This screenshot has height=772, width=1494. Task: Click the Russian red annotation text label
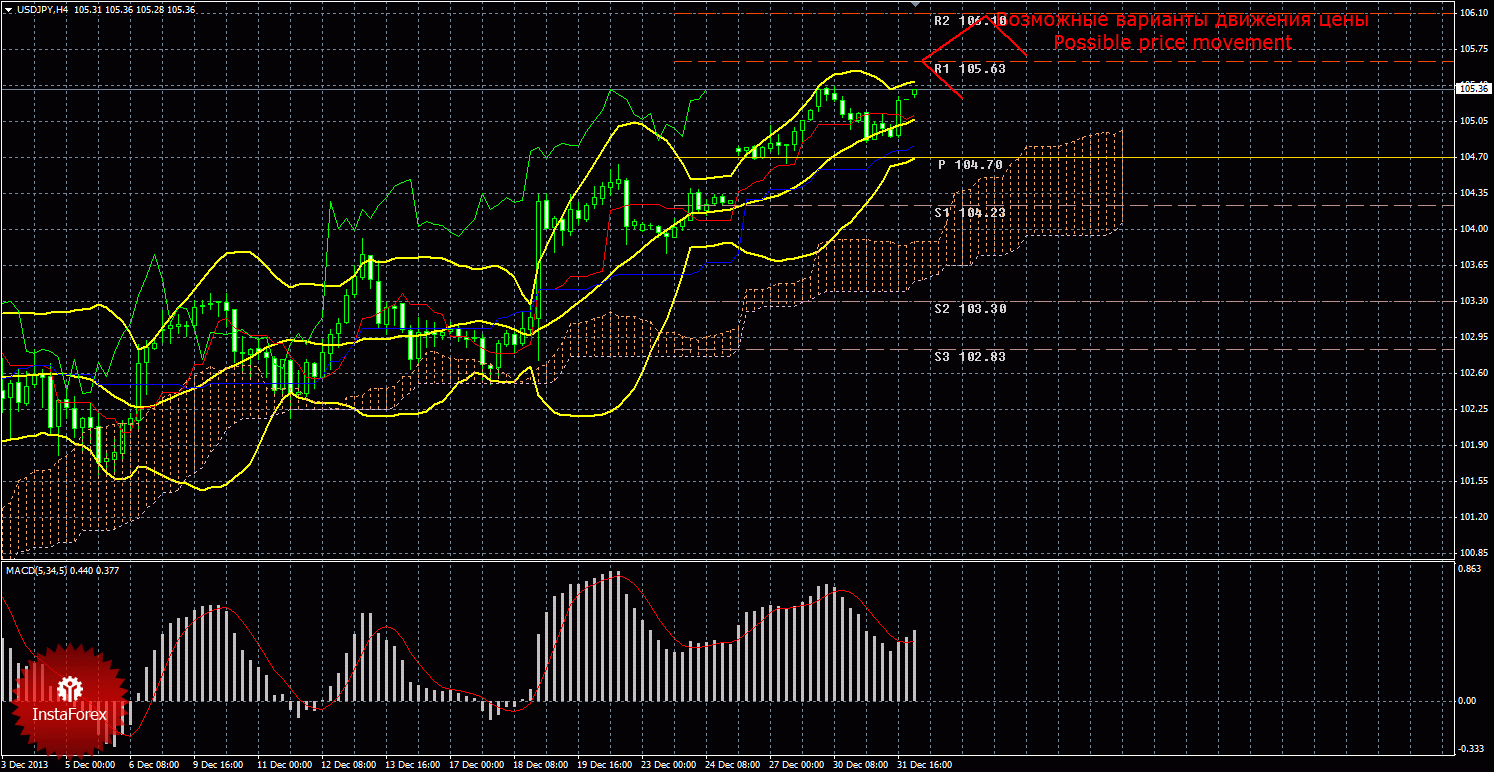coord(1183,19)
